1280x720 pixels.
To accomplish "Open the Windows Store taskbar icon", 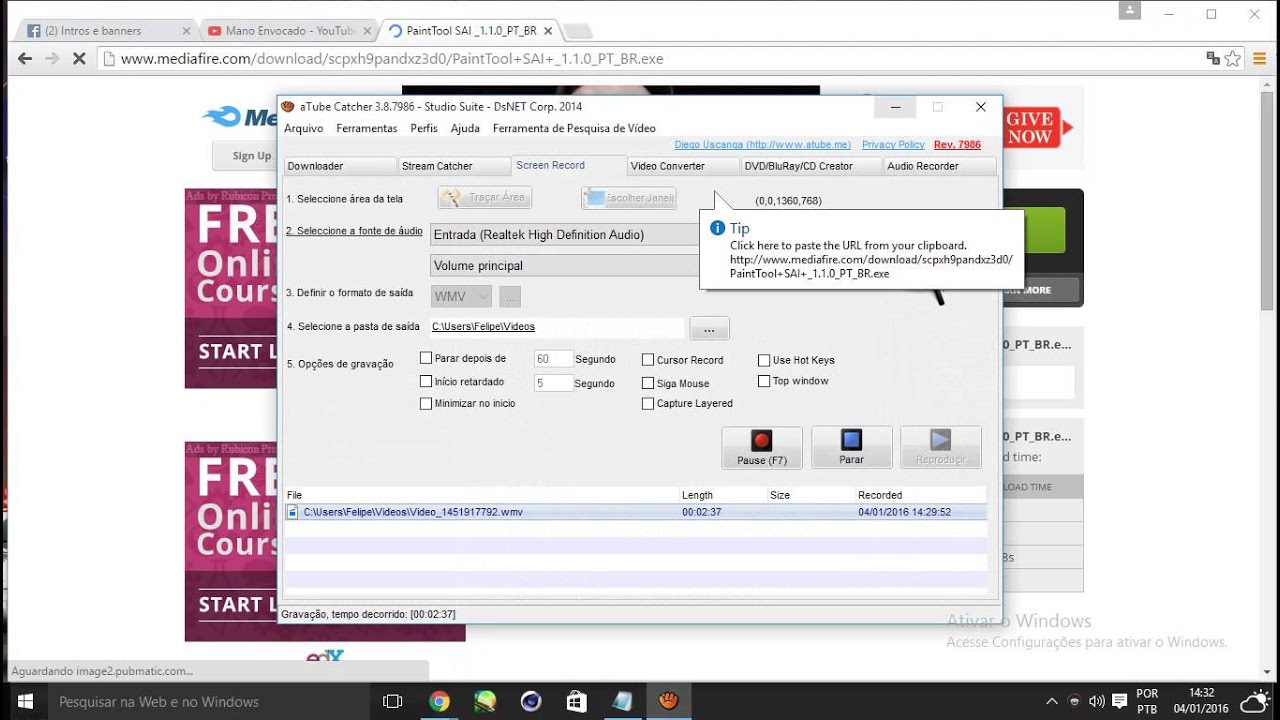I will click(x=577, y=702).
